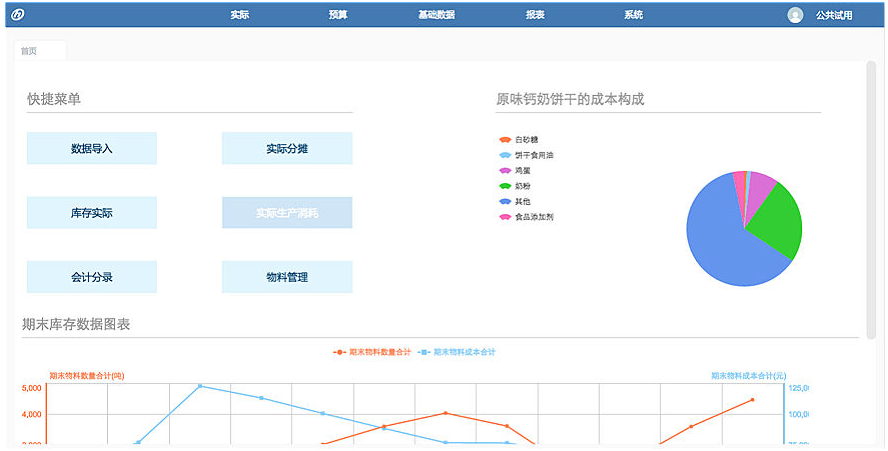
Task: Toggle the 奶粉 legend marker
Action: pos(505,186)
